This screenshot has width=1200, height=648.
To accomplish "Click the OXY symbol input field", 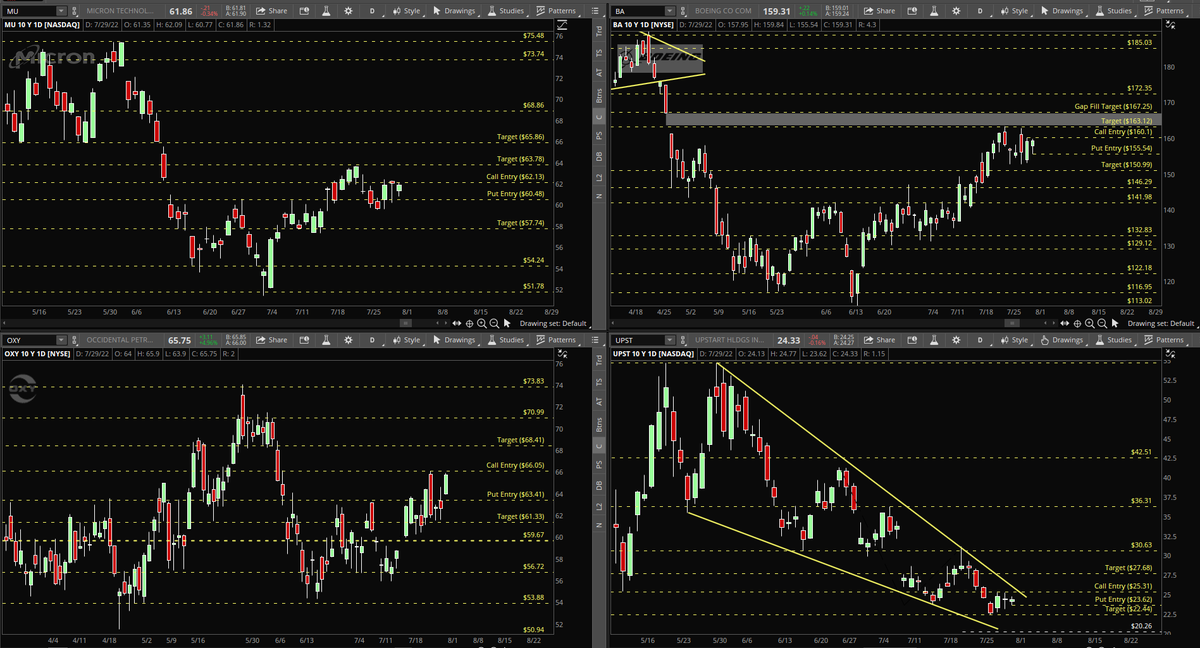I will coord(30,340).
